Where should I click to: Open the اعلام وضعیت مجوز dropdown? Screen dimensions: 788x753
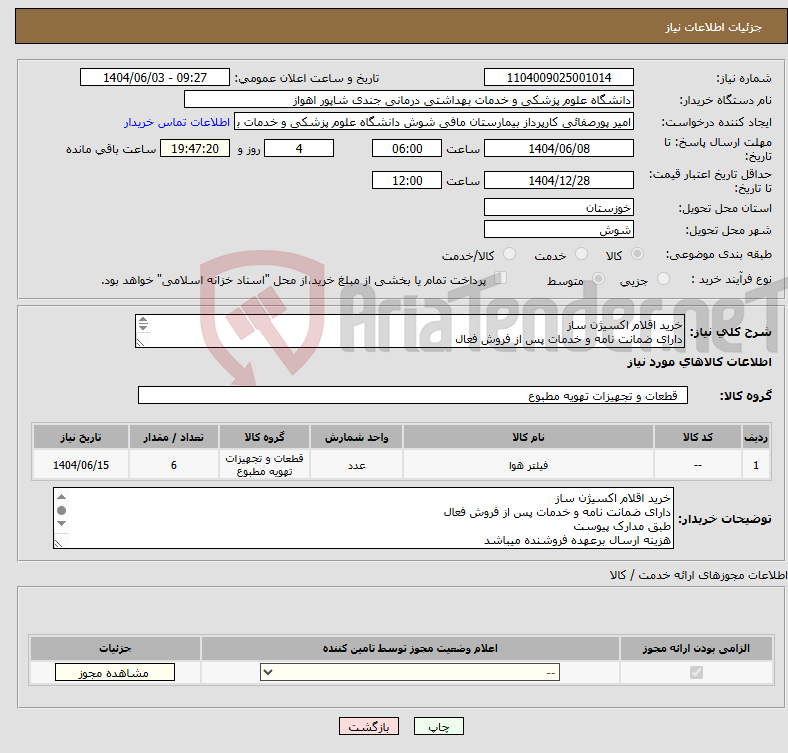(x=410, y=673)
